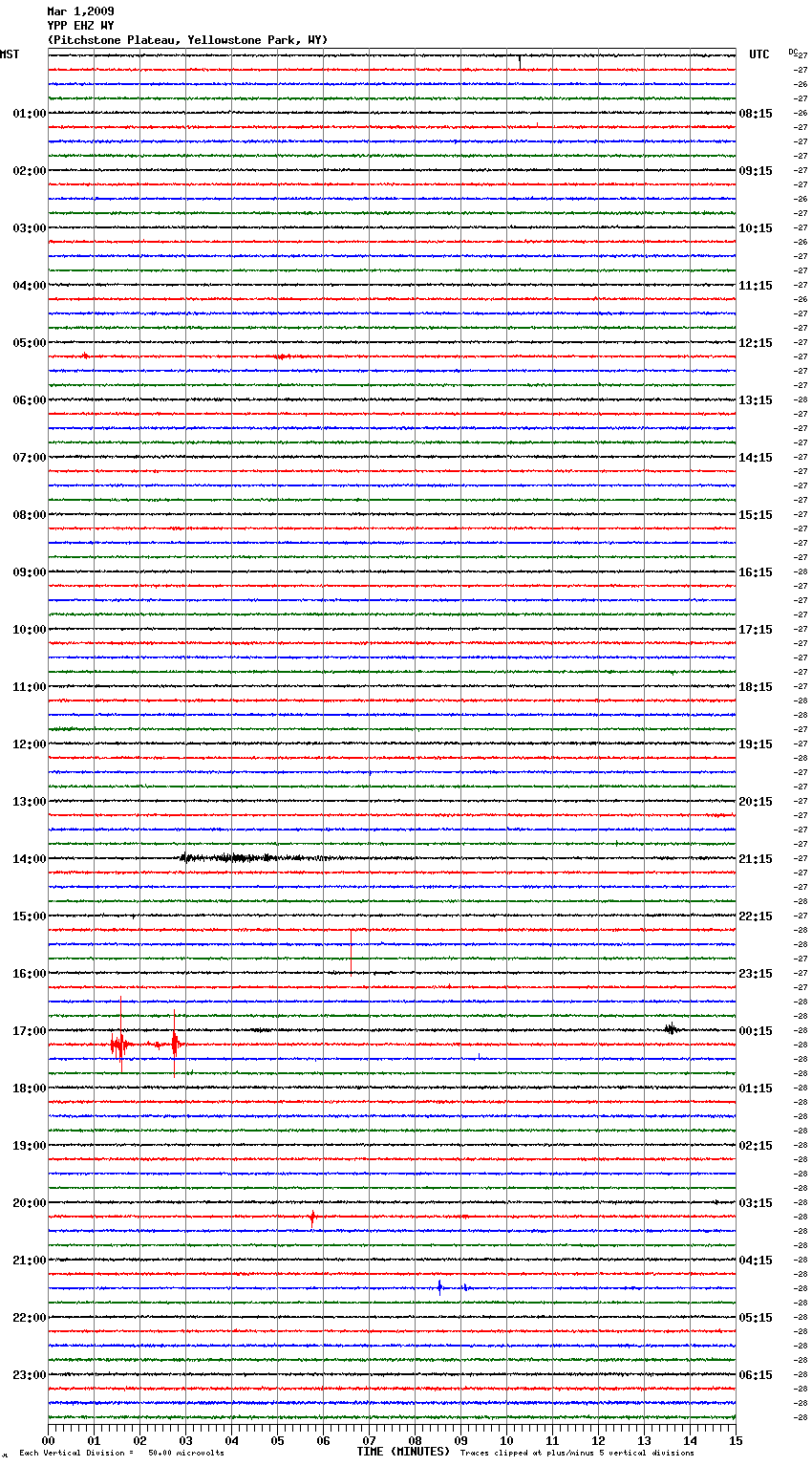The height and width of the screenshot is (1466, 812).
Task: Click minute tick label 03 on the x-axis
Action: pyautogui.click(x=185, y=1440)
